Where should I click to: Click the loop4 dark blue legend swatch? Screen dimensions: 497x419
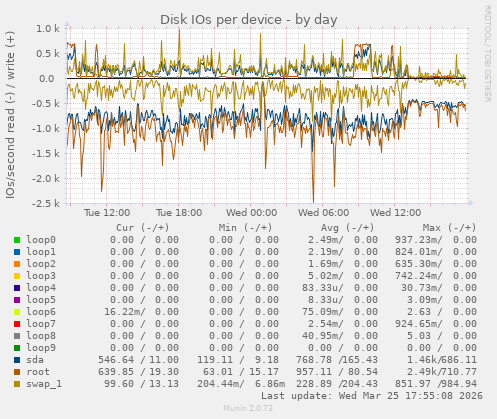click(17, 288)
